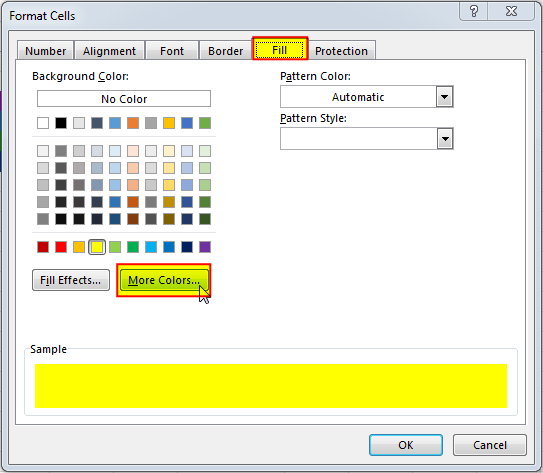Select the Fill tab

click(x=280, y=49)
